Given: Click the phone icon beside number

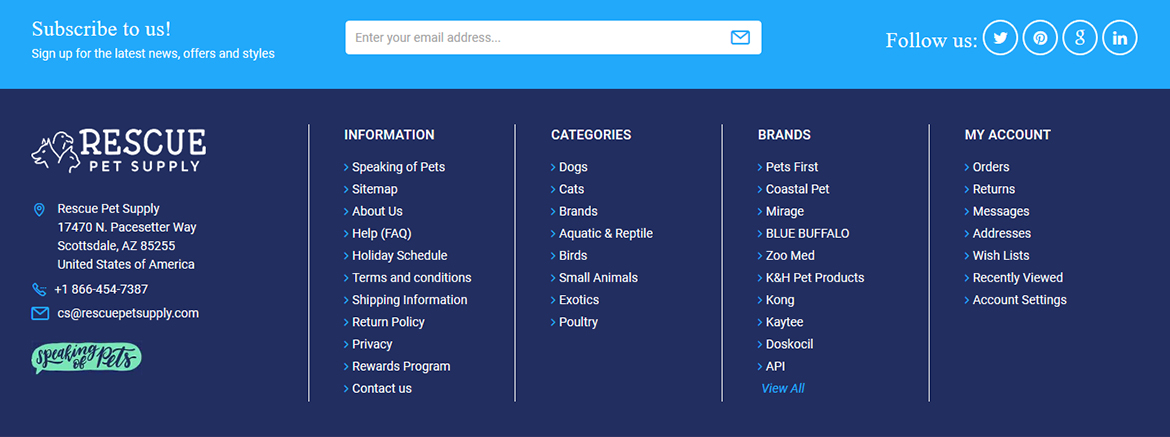Looking at the screenshot, I should [39, 289].
